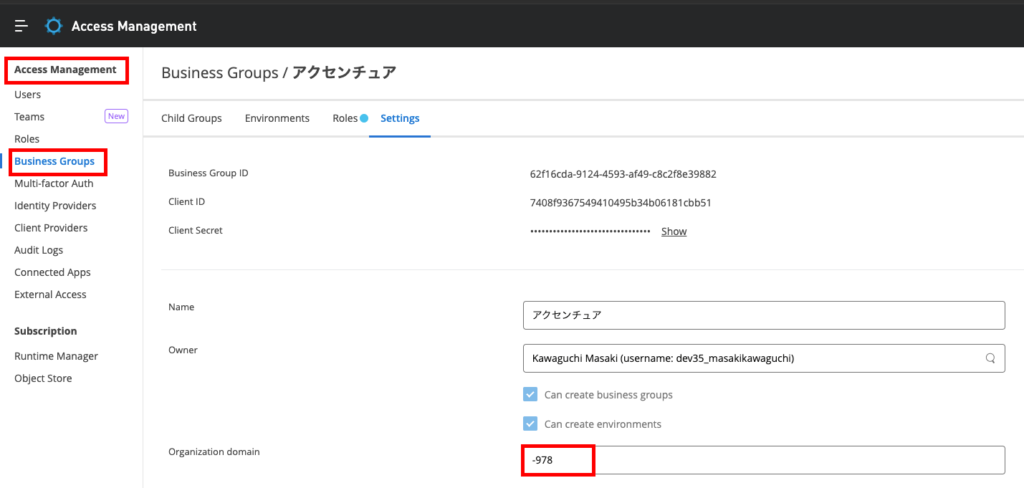The height and width of the screenshot is (488, 1024).
Task: Open the Owner selection combo box
Action: click(750, 358)
